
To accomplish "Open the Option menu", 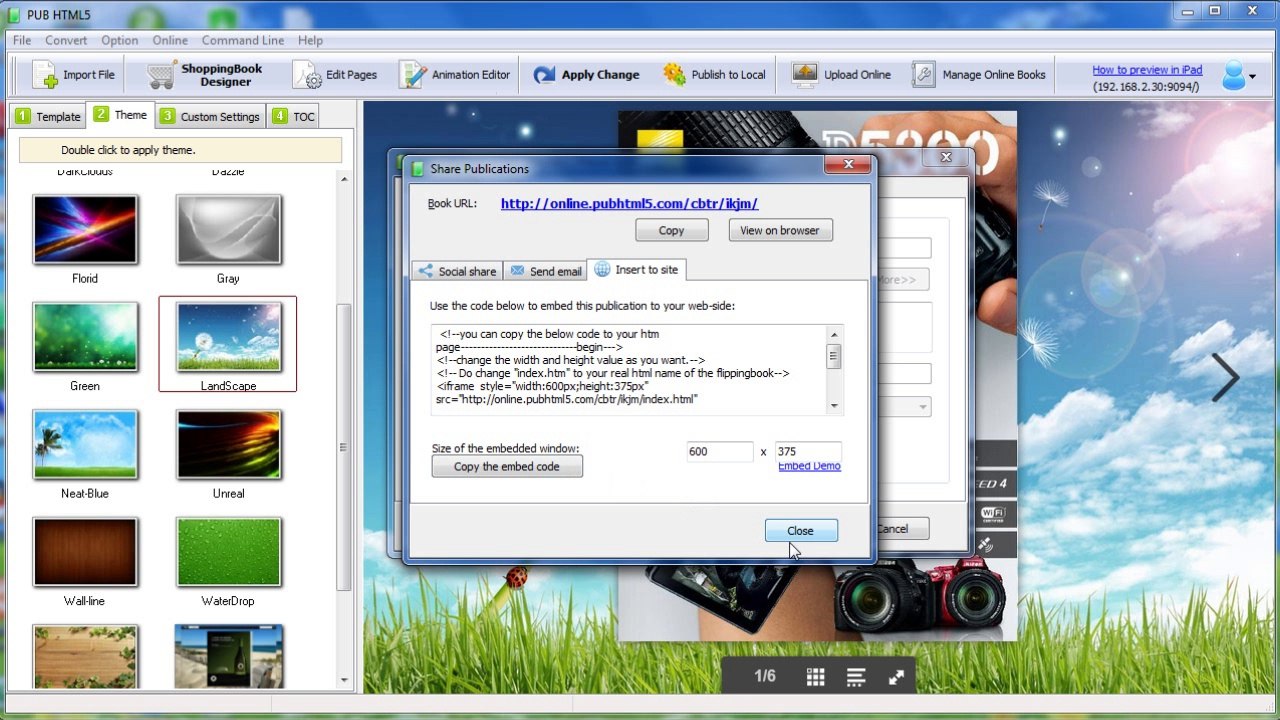I will point(120,40).
